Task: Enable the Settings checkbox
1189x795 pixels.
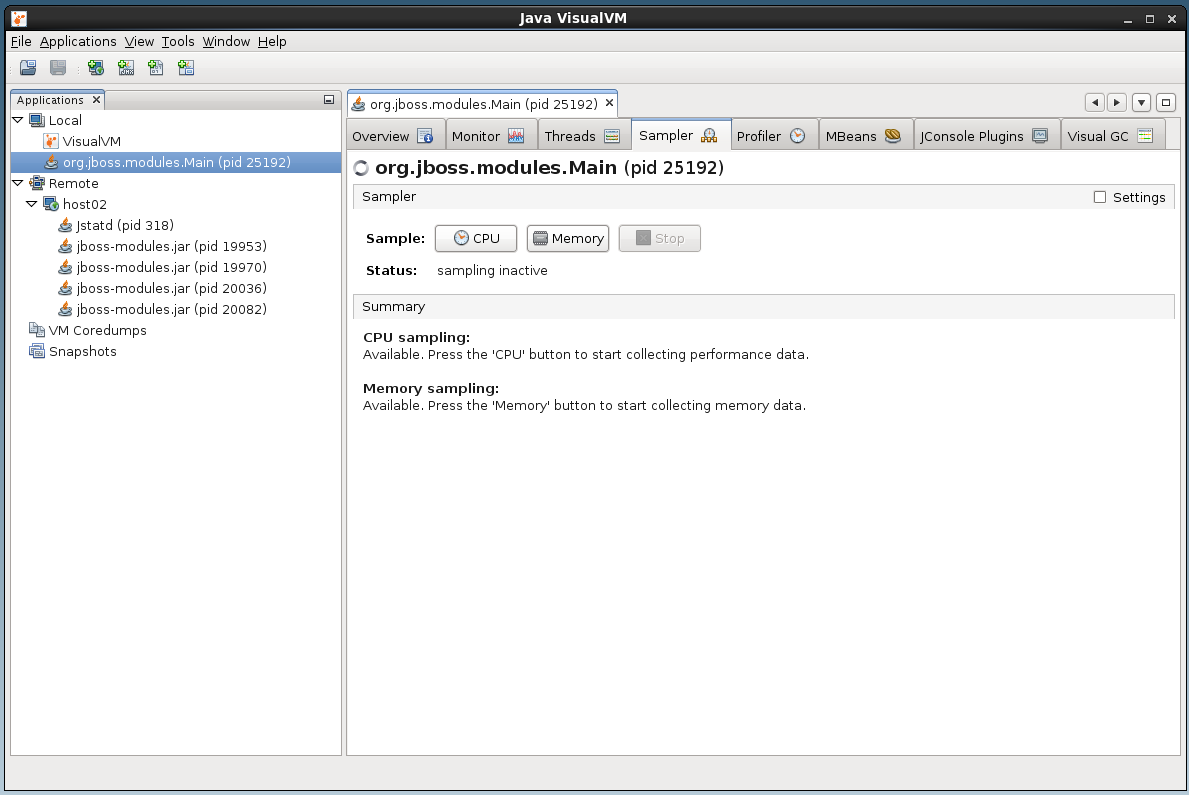Action: pos(1100,197)
